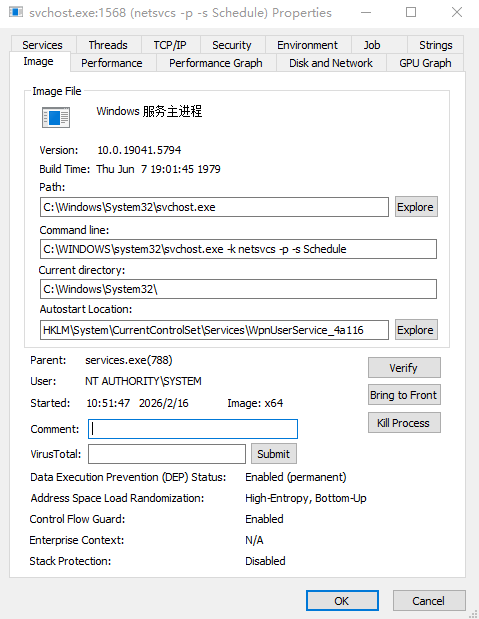Viewport: 479px width, 619px height.
Task: Switch to the Security tab
Action: tap(232, 45)
